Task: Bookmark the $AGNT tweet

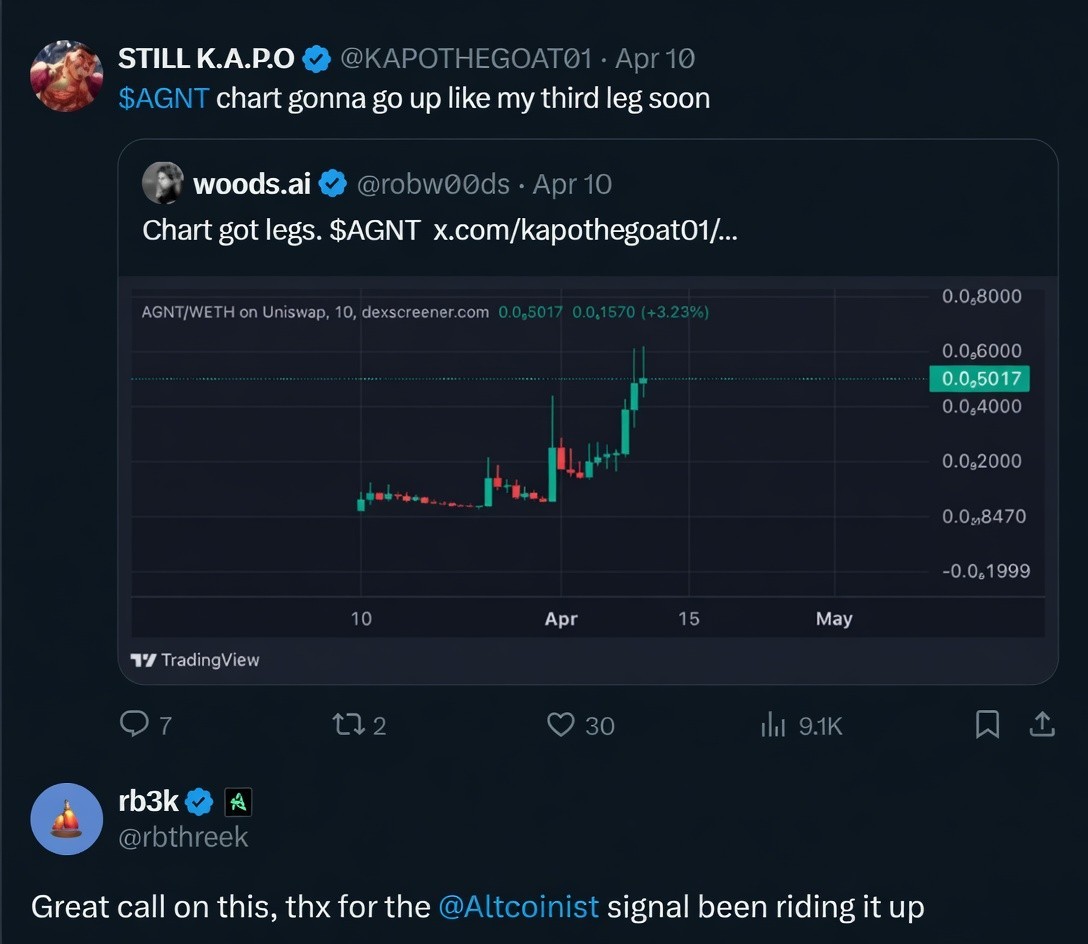Action: (x=988, y=724)
